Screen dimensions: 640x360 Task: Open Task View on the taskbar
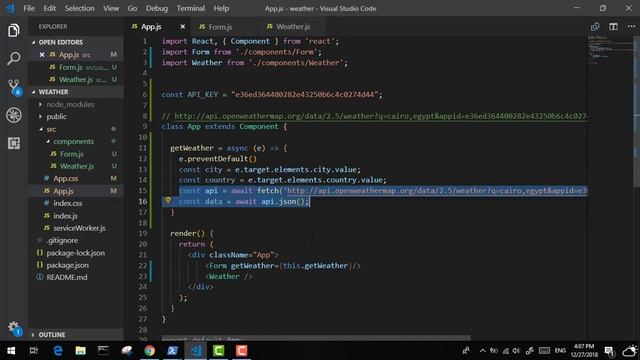pos(34,351)
